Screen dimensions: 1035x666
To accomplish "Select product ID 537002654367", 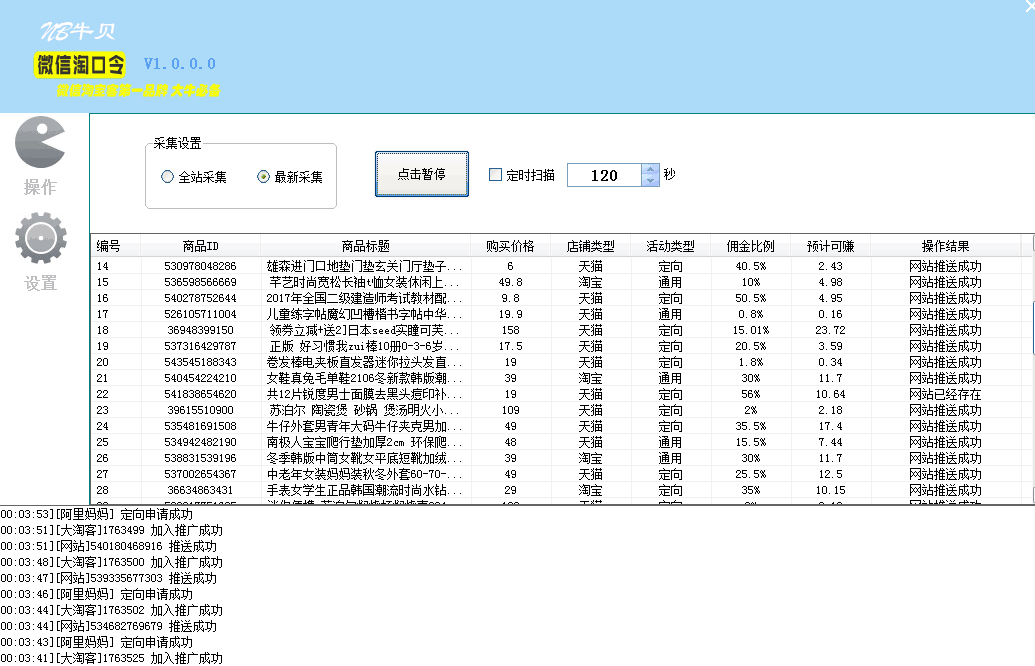I will click(201, 474).
